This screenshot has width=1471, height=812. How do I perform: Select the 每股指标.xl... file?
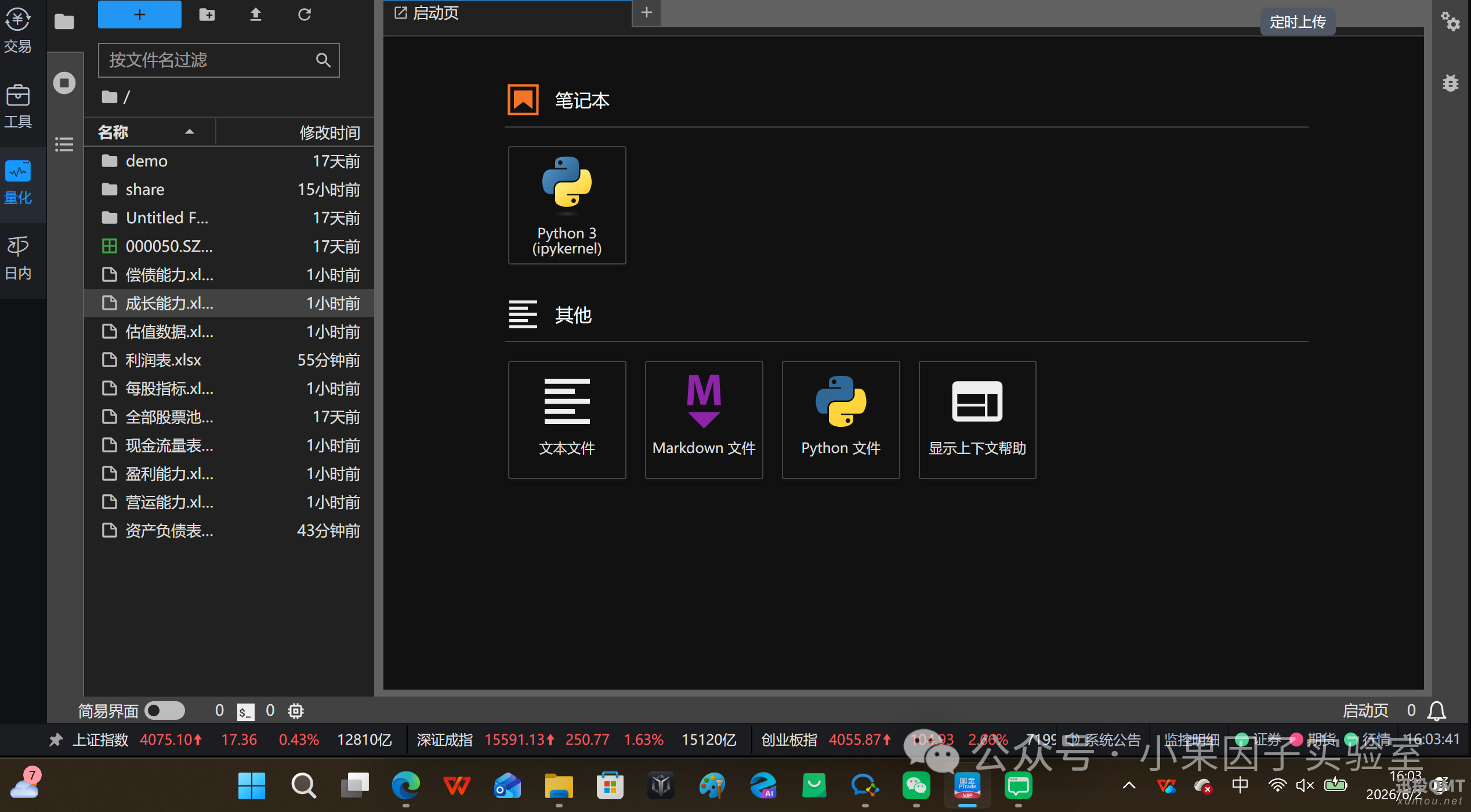229,388
